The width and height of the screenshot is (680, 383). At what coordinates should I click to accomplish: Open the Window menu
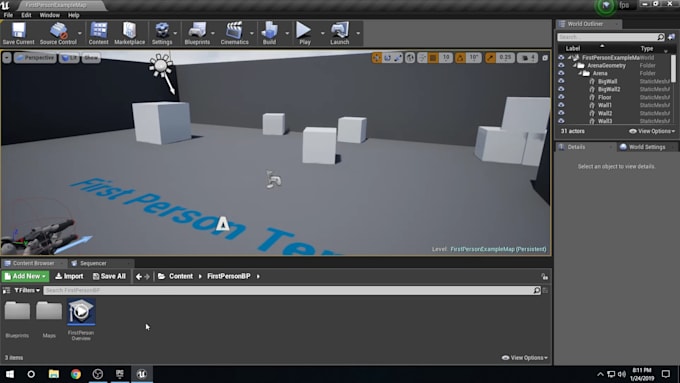49,15
